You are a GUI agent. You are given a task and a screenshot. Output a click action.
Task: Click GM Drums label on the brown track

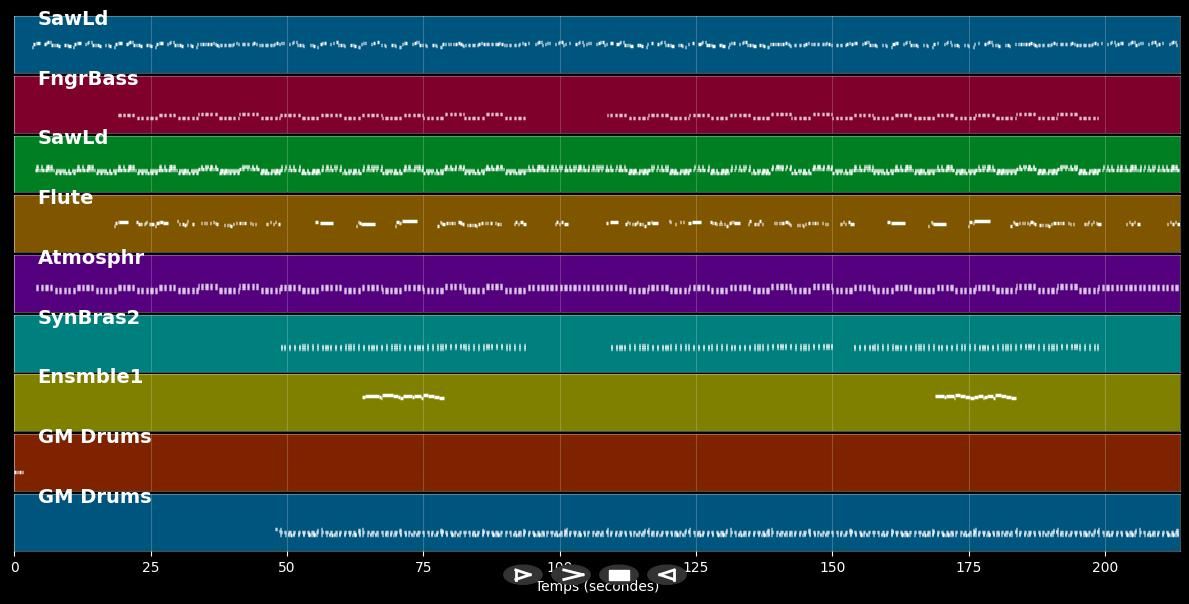pos(95,437)
